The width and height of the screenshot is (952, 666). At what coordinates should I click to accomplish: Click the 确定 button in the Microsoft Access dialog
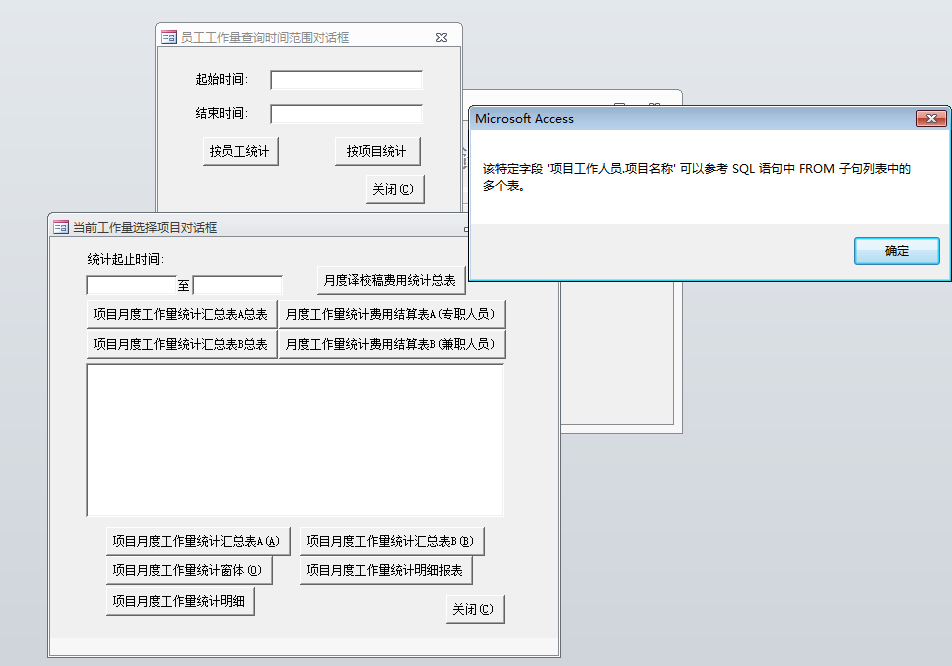896,251
